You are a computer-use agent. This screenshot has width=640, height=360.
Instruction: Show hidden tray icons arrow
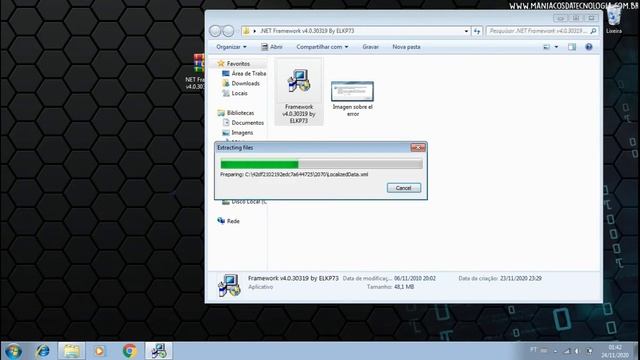(x=555, y=351)
